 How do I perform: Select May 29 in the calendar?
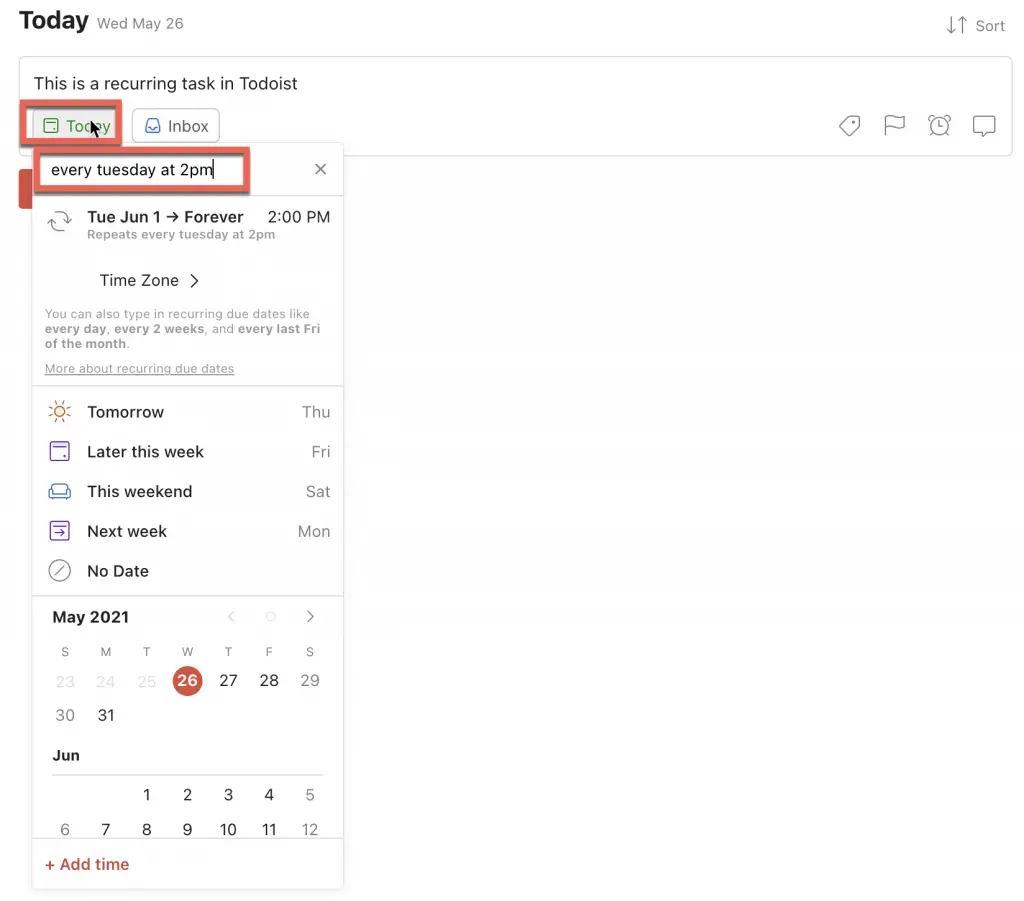[x=310, y=680]
